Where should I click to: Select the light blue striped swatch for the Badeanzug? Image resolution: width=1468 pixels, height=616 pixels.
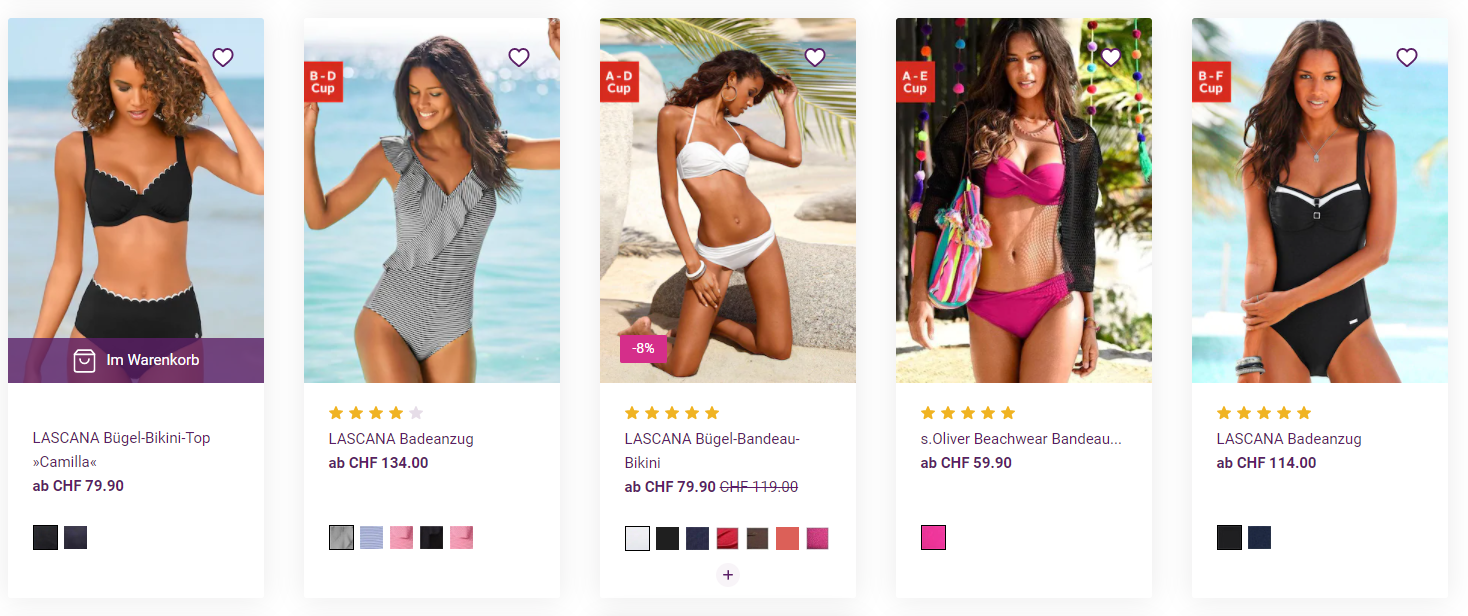tap(371, 538)
